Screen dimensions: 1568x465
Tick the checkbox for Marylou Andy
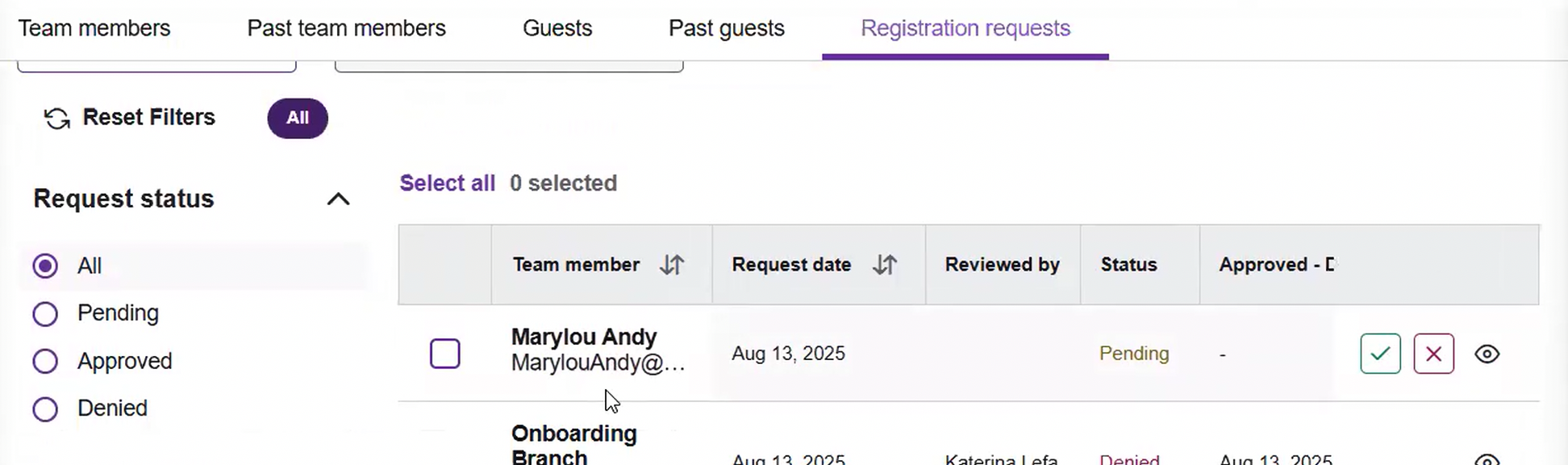(444, 354)
